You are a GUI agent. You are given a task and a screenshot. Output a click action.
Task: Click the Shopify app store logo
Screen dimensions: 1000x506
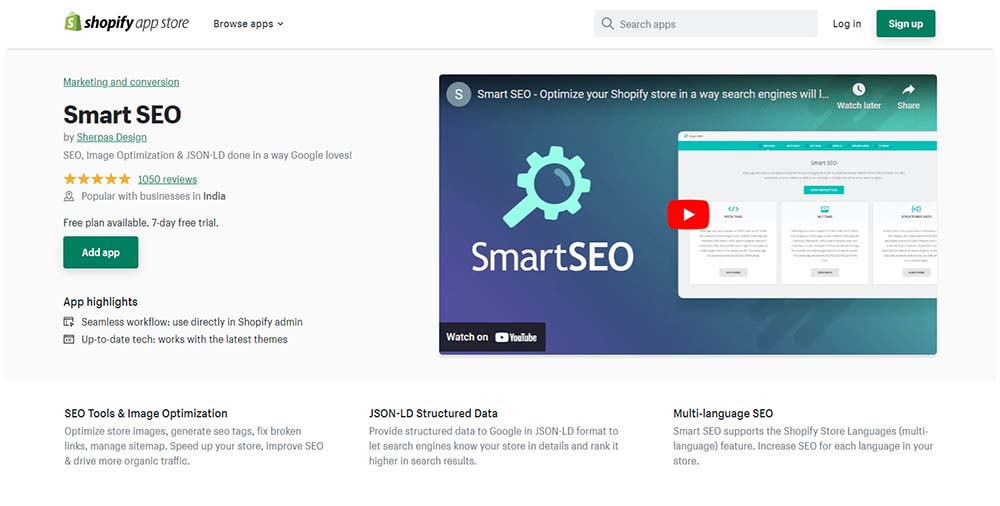[x=126, y=23]
